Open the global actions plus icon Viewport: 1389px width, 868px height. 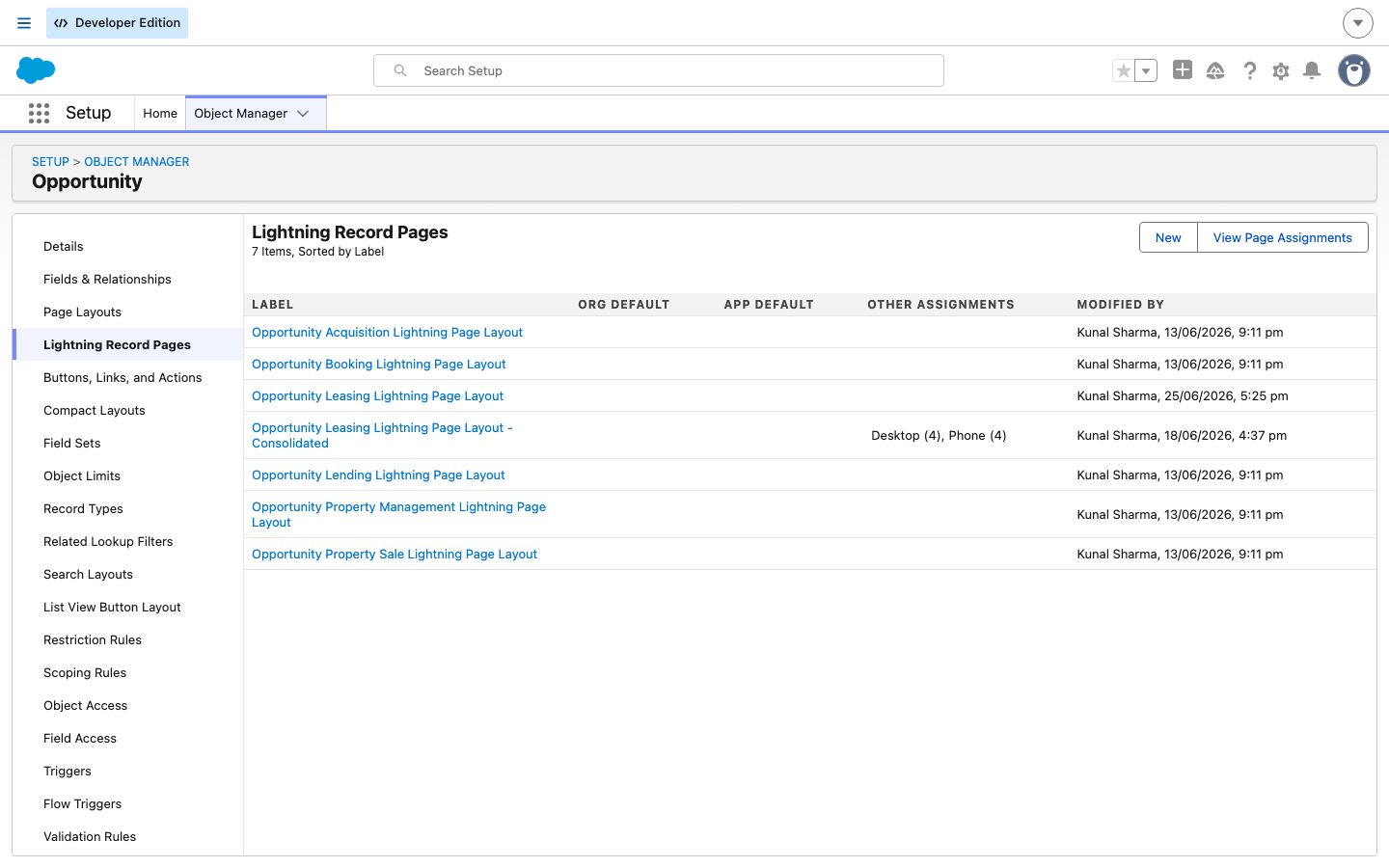(x=1183, y=69)
